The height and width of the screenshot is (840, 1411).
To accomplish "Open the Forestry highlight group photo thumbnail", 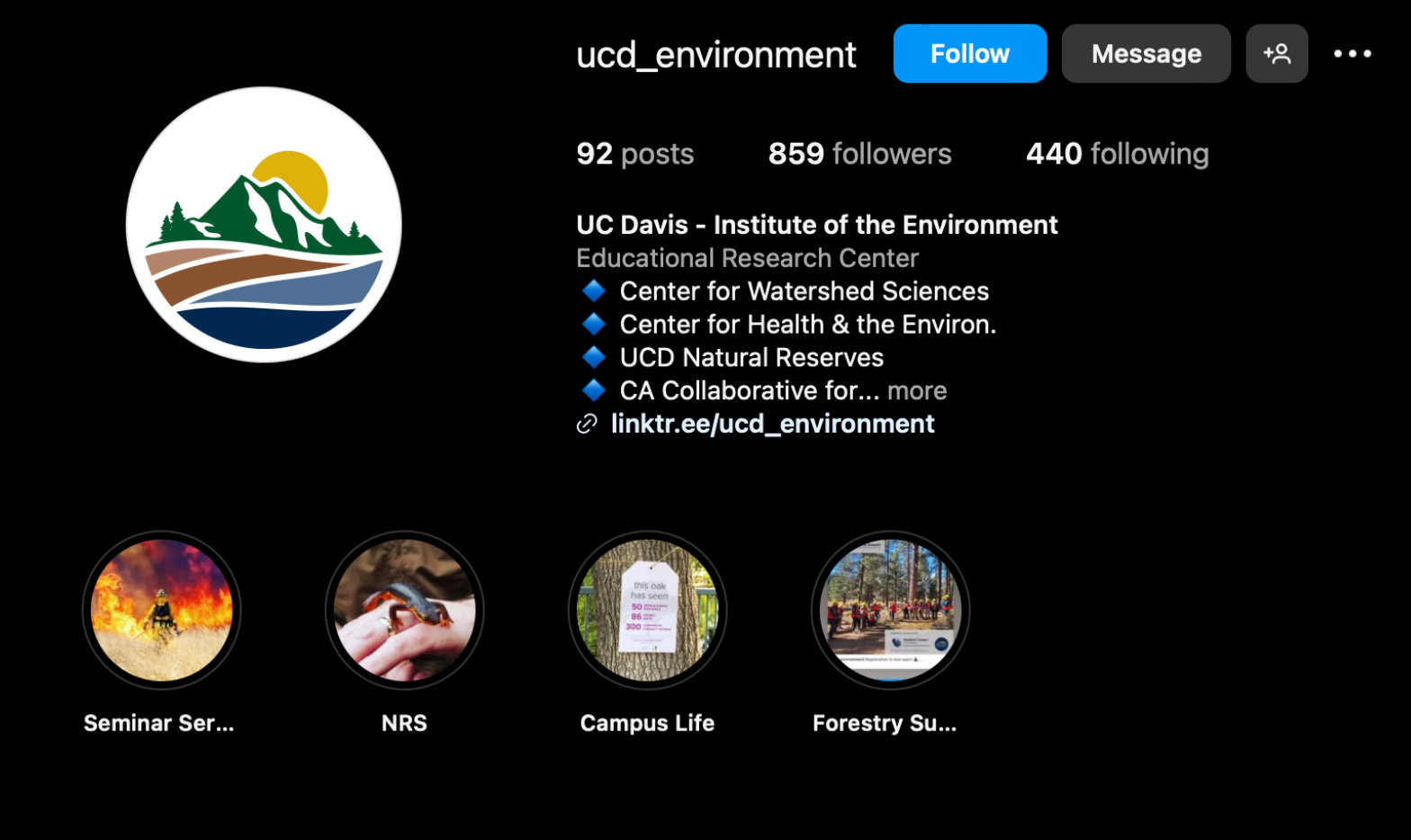I will 890,611.
